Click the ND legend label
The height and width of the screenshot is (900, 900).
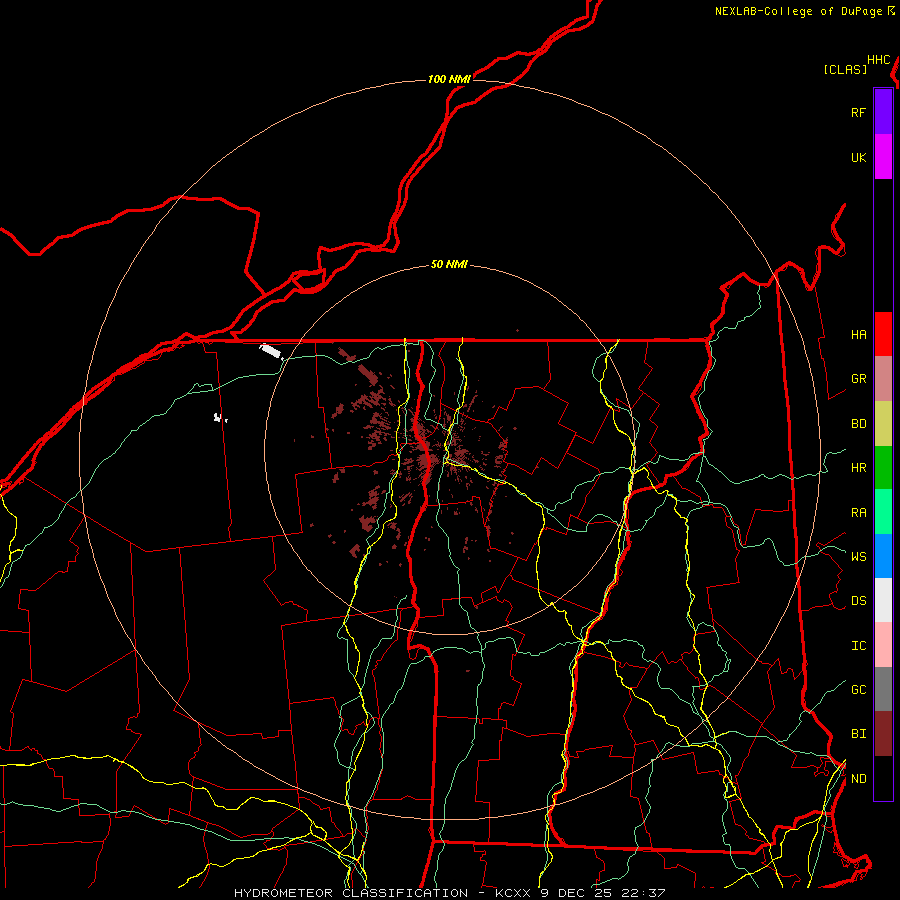pos(858,779)
